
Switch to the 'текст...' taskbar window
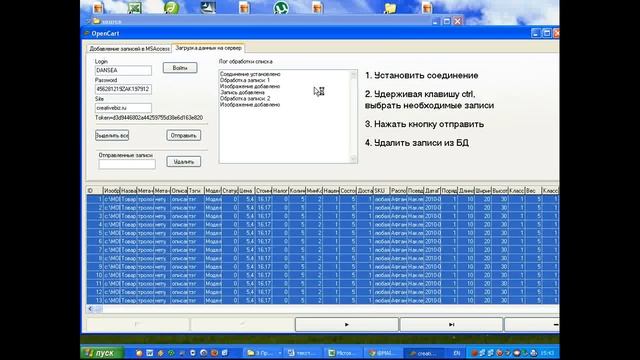pyautogui.click(x=304, y=353)
